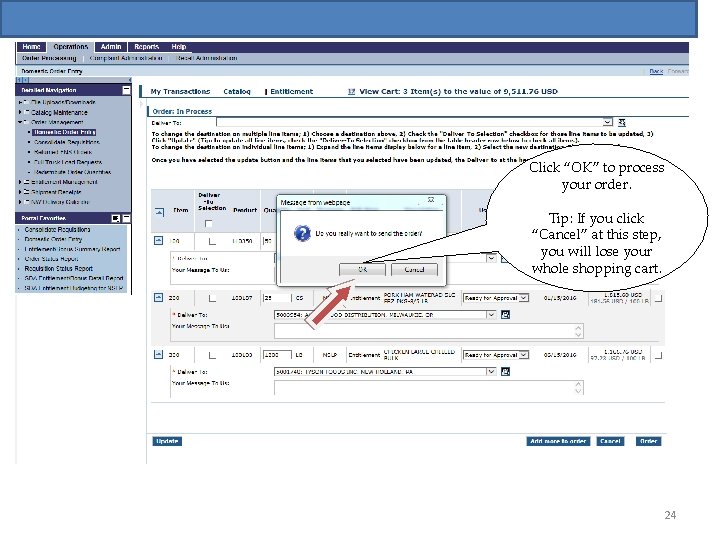This screenshot has height=540, width=720.
Task: Open Deliver To dropdown for item 200
Action: pos(491,315)
